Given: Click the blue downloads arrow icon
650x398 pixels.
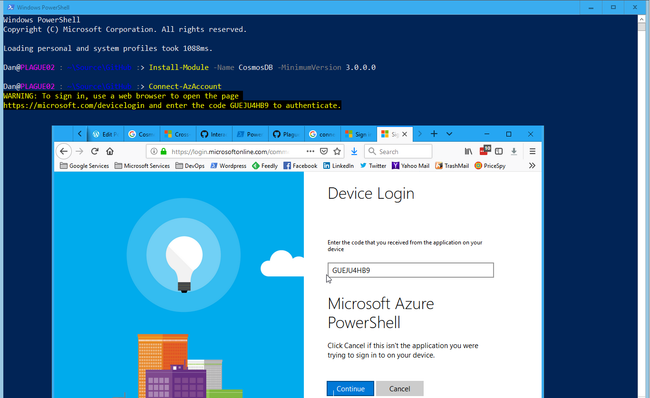Looking at the screenshot, I should [x=354, y=151].
